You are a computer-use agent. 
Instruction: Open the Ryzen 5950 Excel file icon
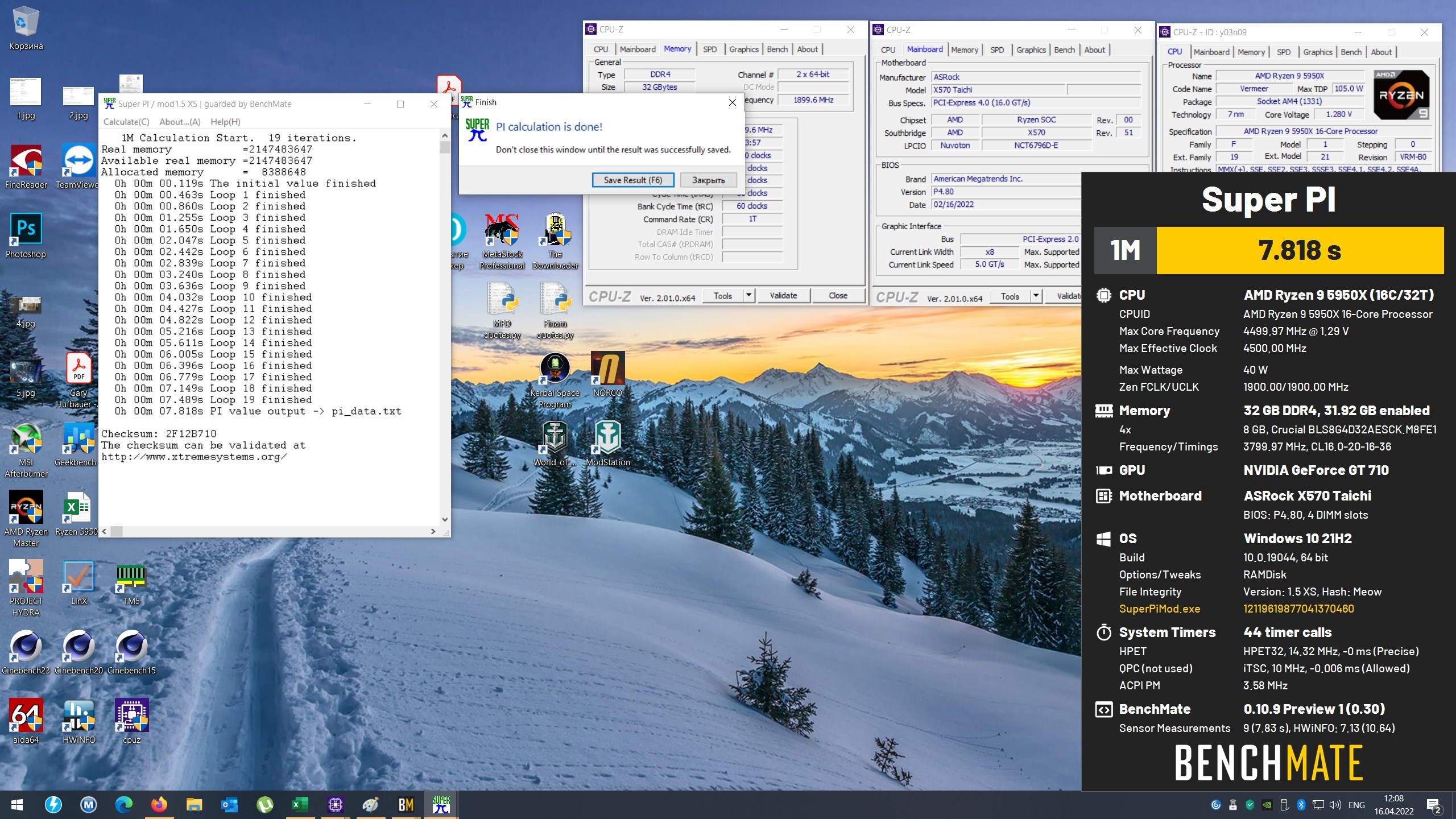pos(77,514)
